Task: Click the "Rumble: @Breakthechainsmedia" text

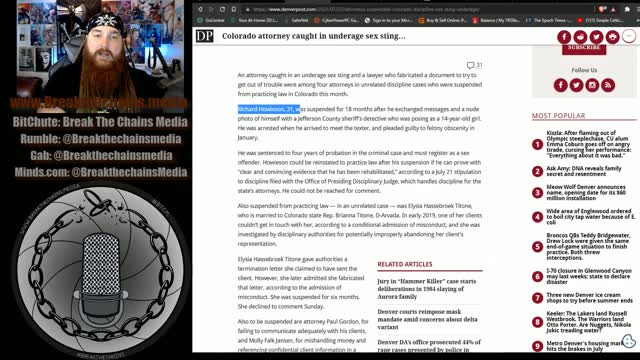Action: [x=101, y=139]
